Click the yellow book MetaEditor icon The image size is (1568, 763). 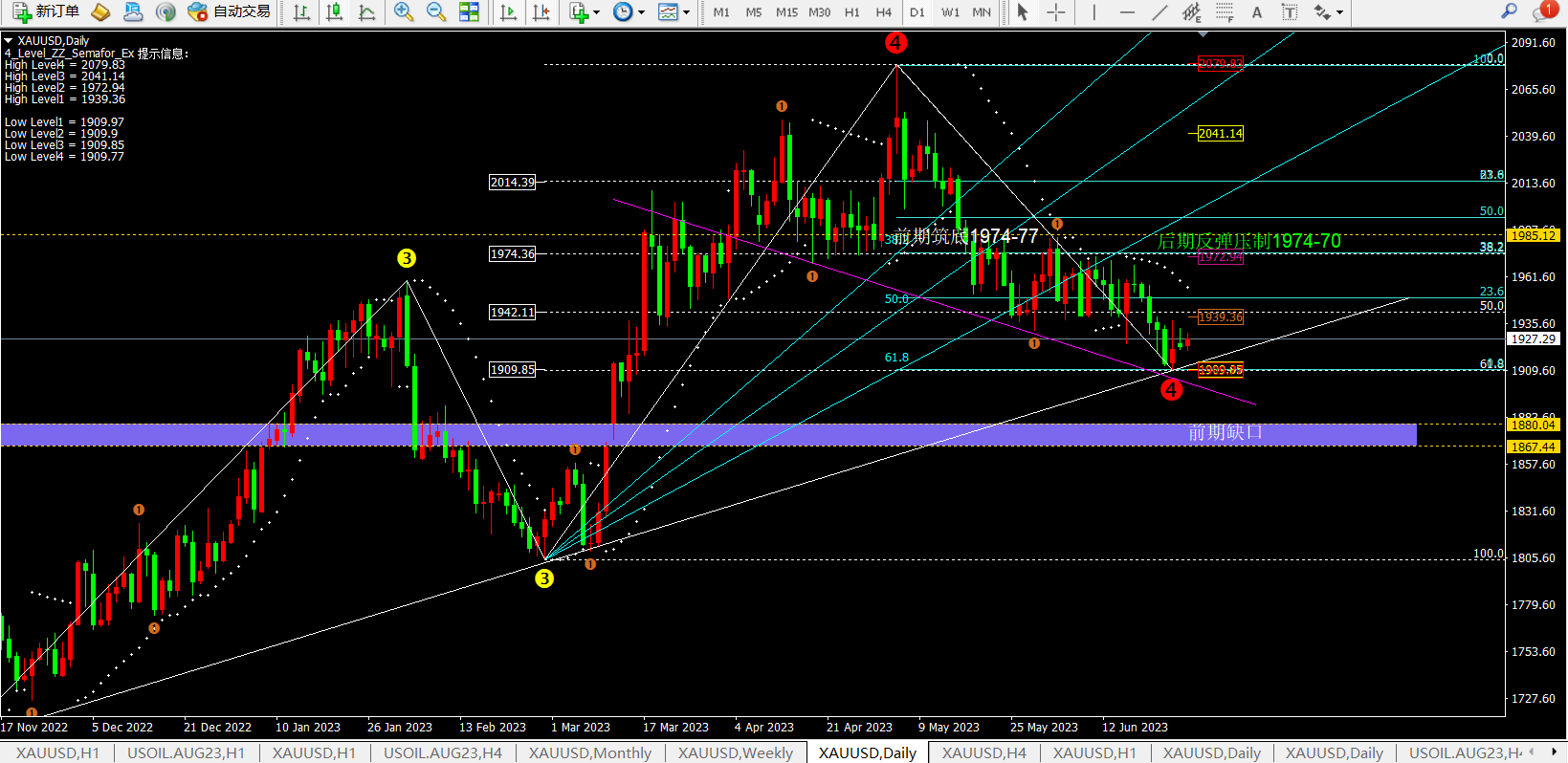(x=100, y=11)
